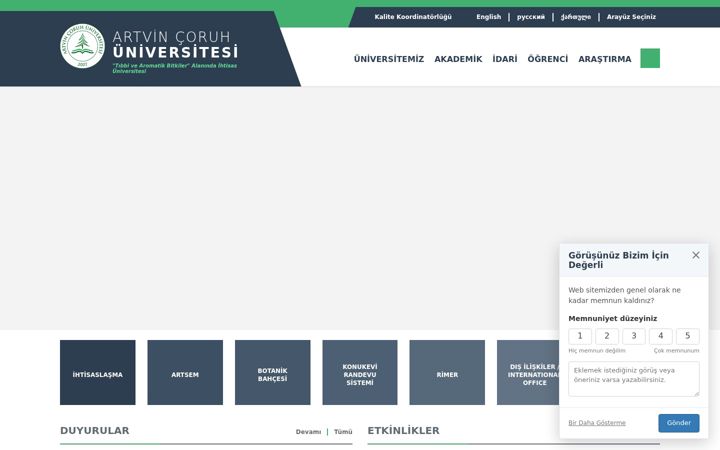Close the feedback popup with X
Viewport: 720px width, 450px height.
tap(696, 255)
